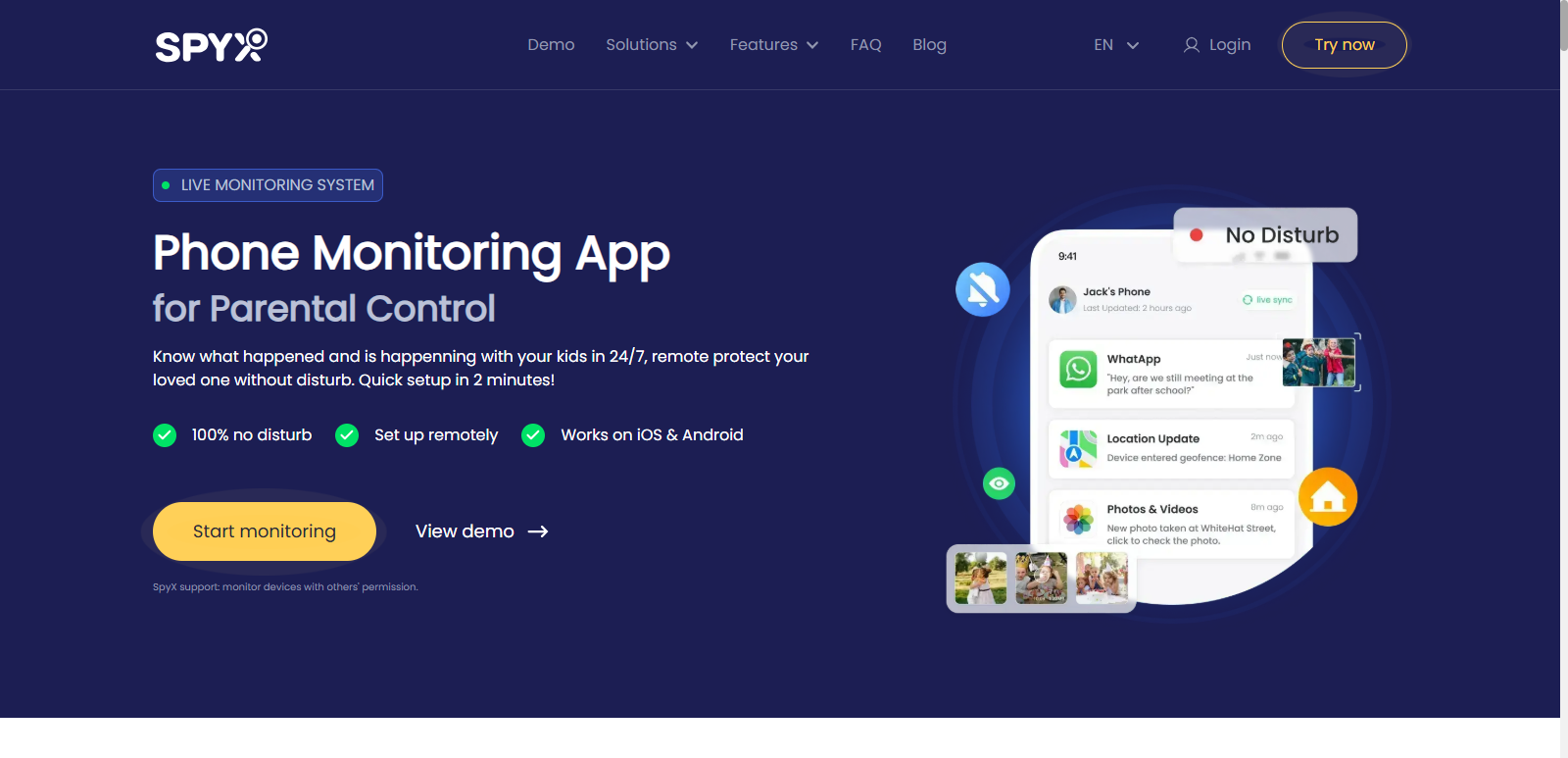1568x758 pixels.
Task: Click the user icon next to Login
Action: point(1191,45)
